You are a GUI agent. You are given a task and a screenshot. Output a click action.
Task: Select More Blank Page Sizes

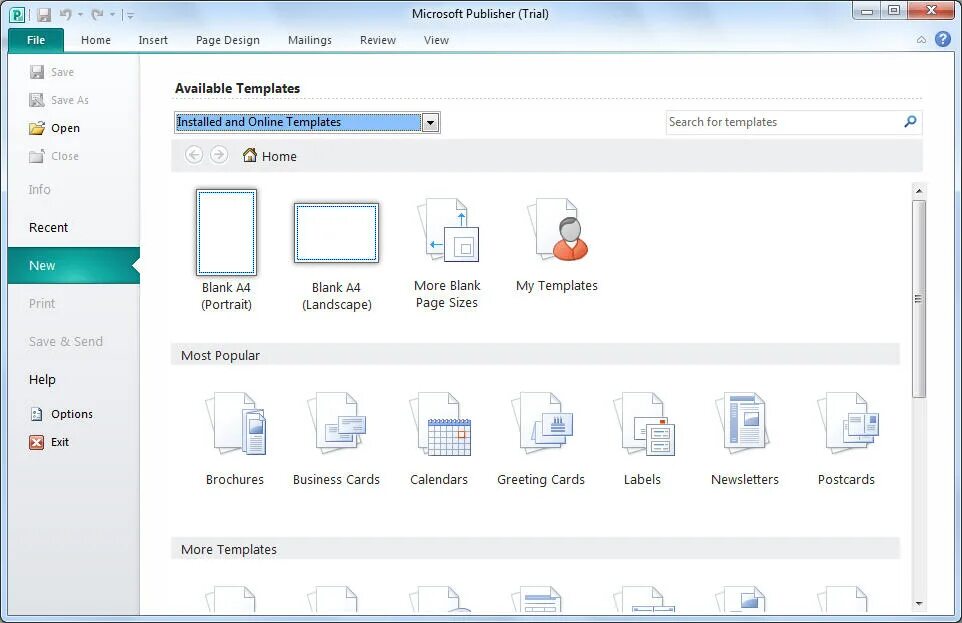pos(447,245)
